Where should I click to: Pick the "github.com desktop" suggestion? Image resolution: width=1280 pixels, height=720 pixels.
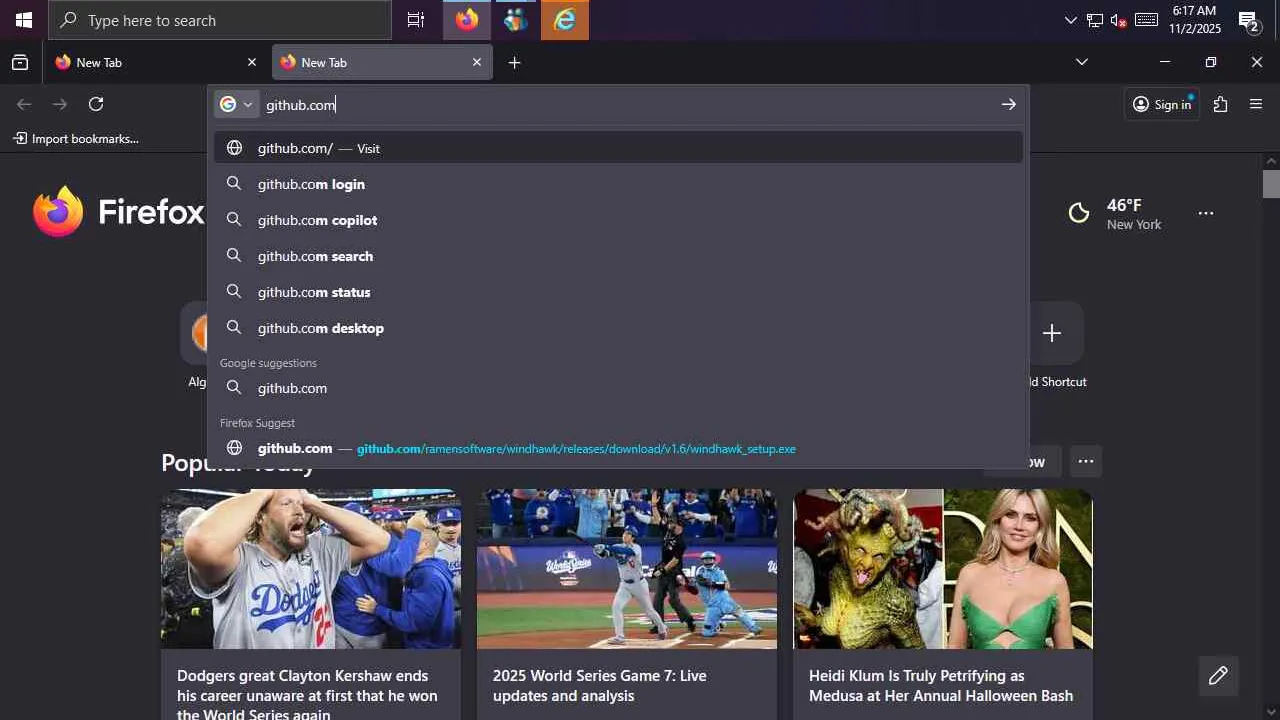pos(618,328)
